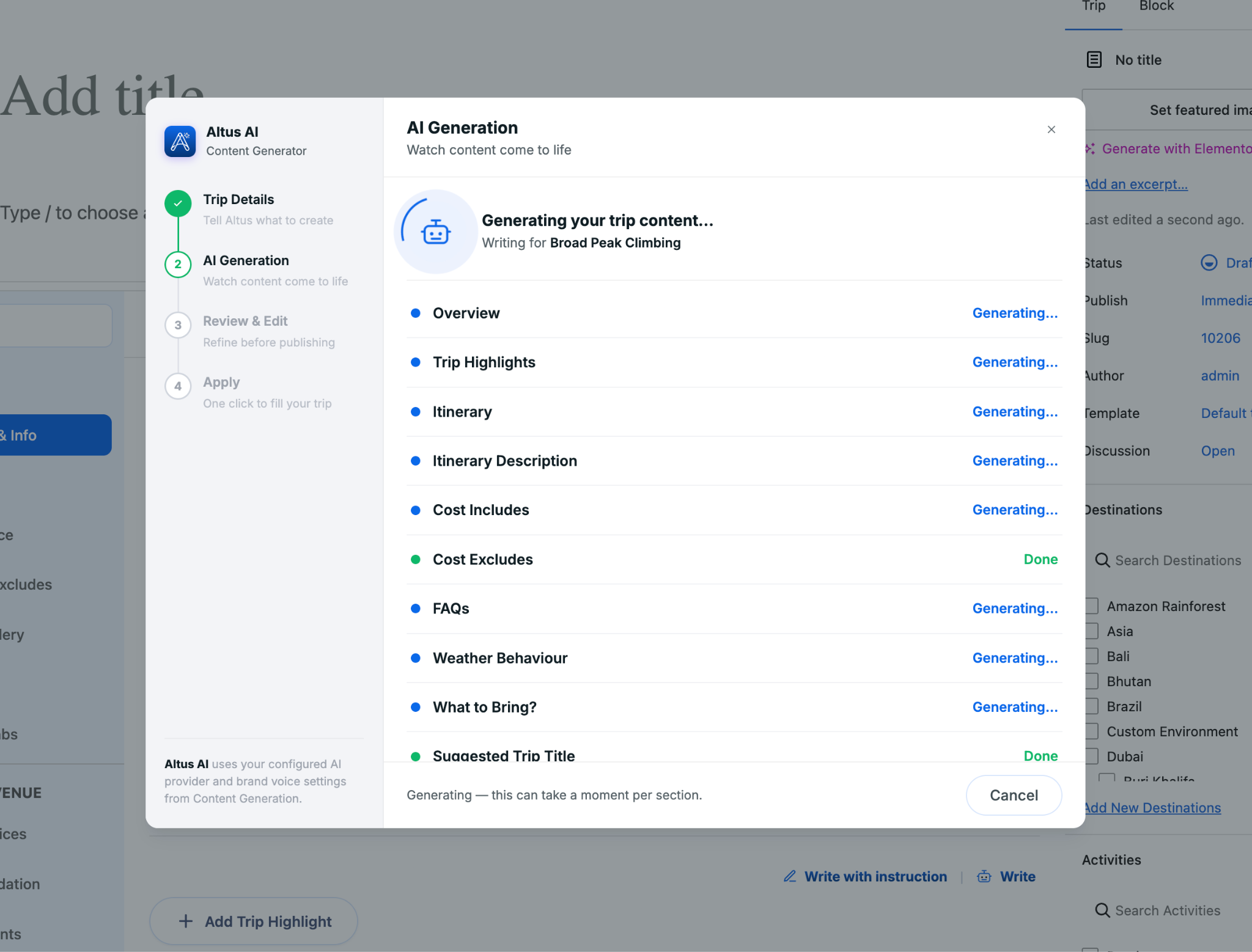This screenshot has width=1252, height=952.
Task: Click the Cost Excludes Done status
Action: tap(1040, 559)
